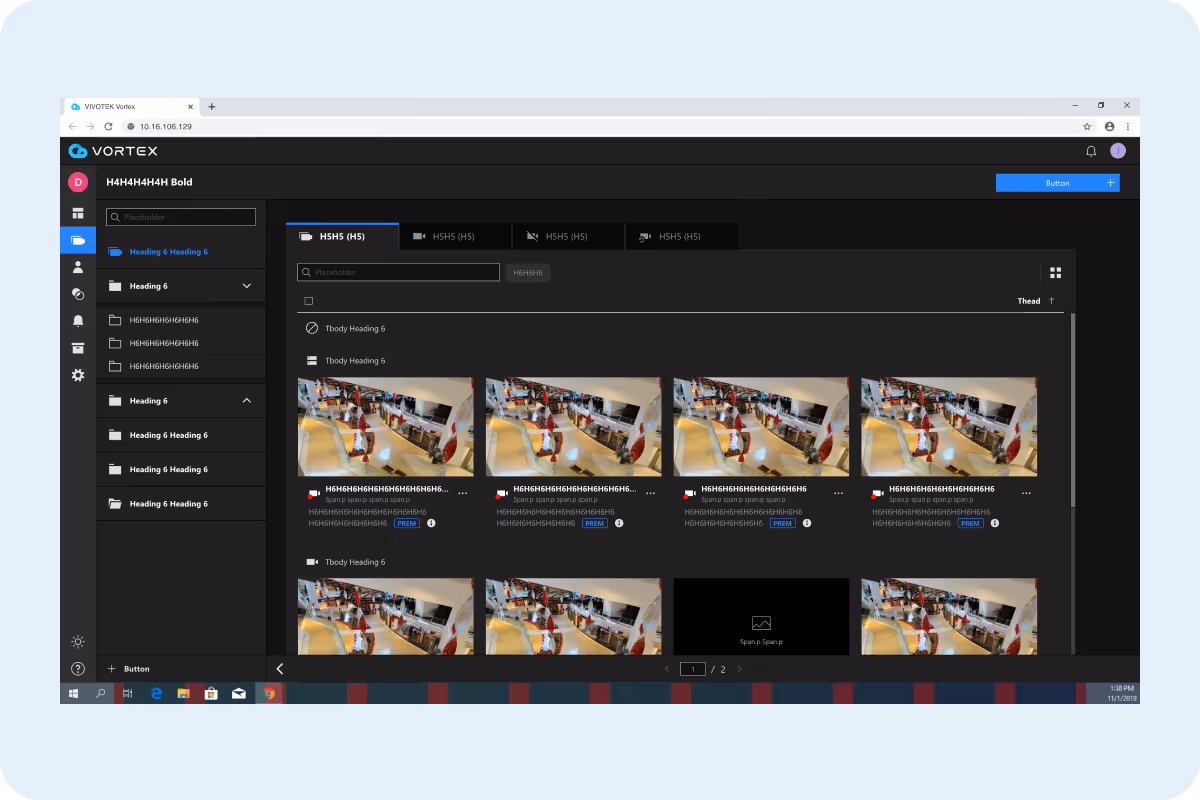Click the PREM badge on fourth camera card
1200x800 pixels.
970,523
